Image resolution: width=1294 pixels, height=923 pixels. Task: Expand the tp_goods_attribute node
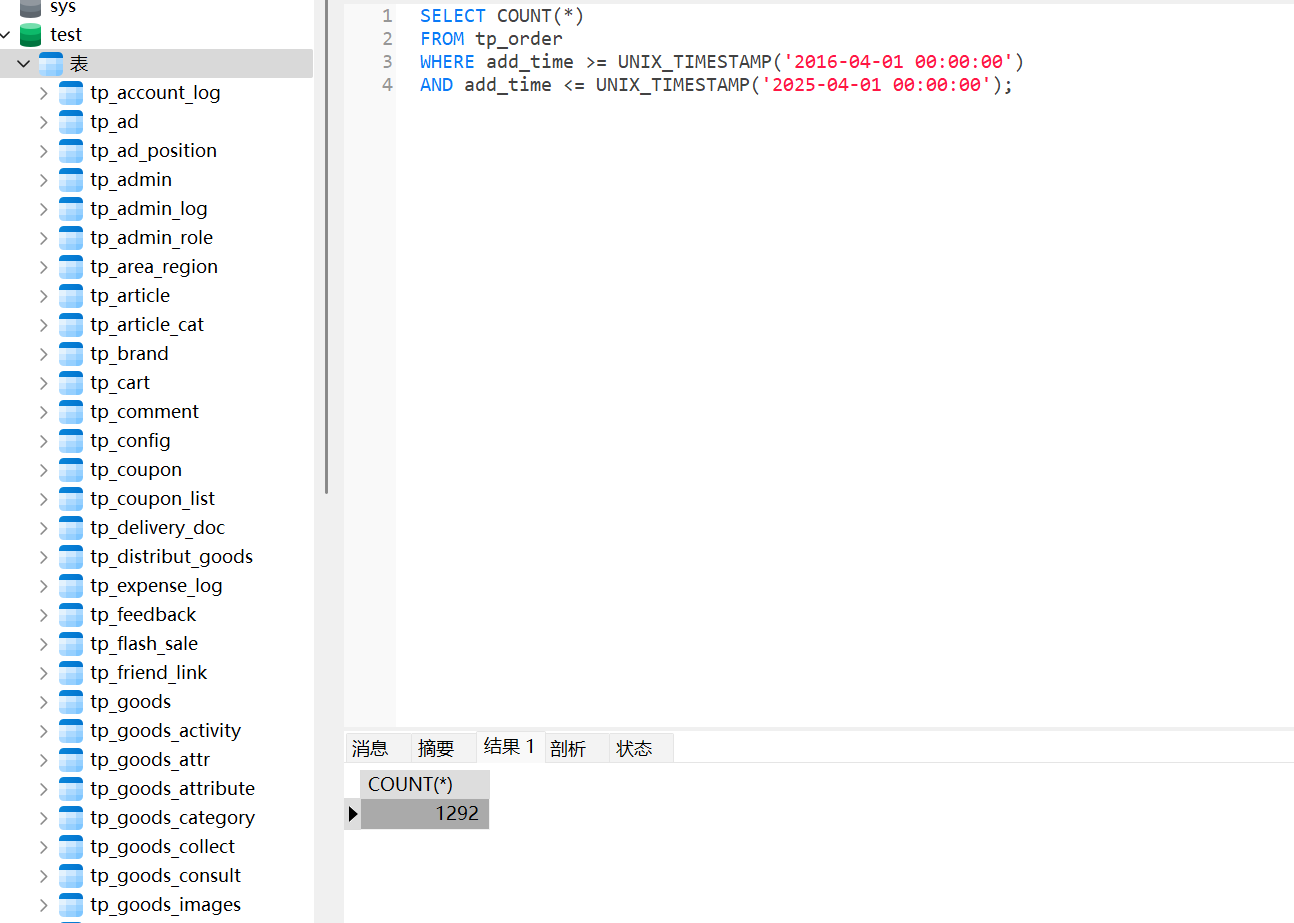click(43, 789)
